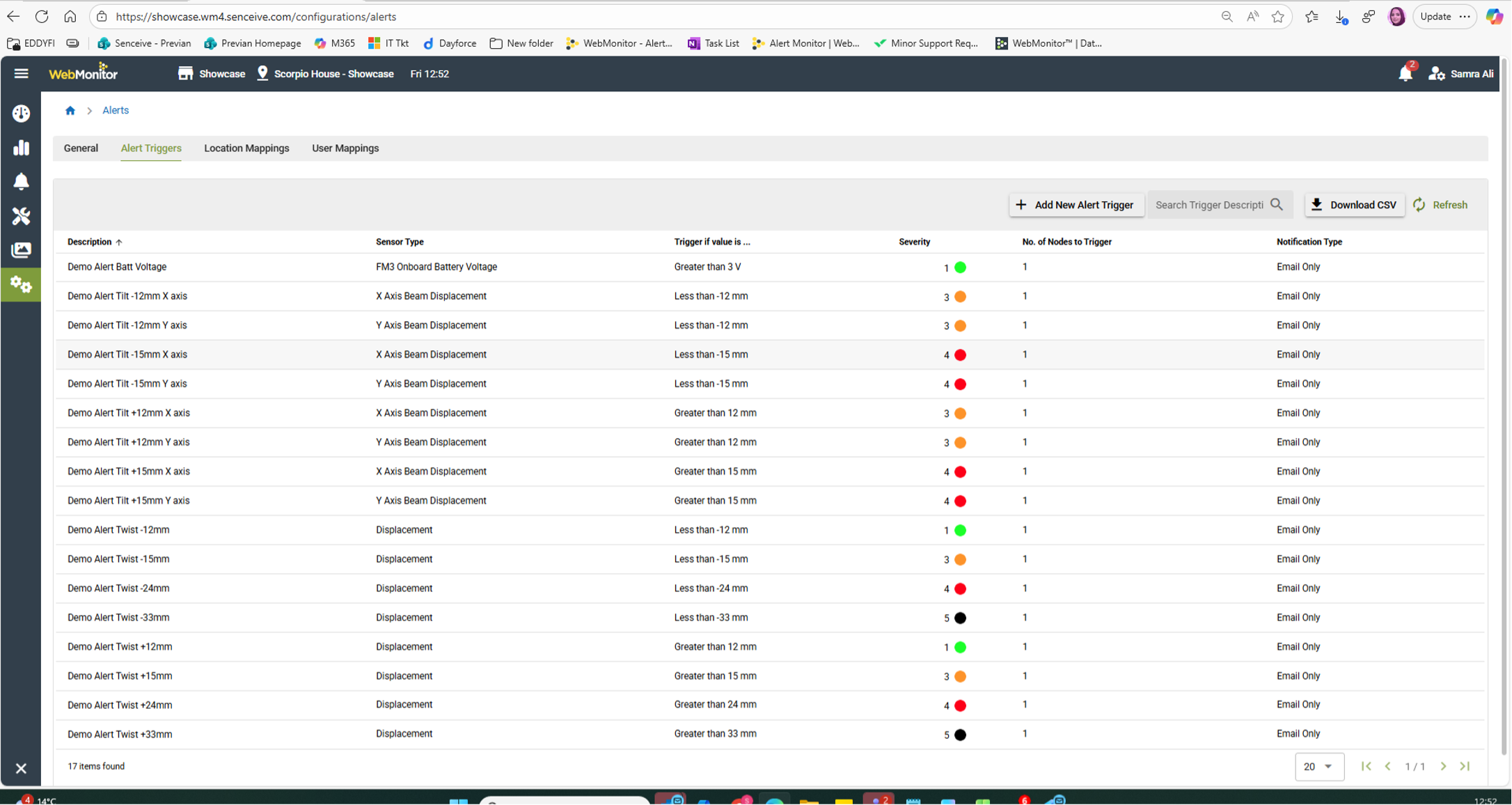Click Add New Alert Trigger button

pyautogui.click(x=1076, y=205)
